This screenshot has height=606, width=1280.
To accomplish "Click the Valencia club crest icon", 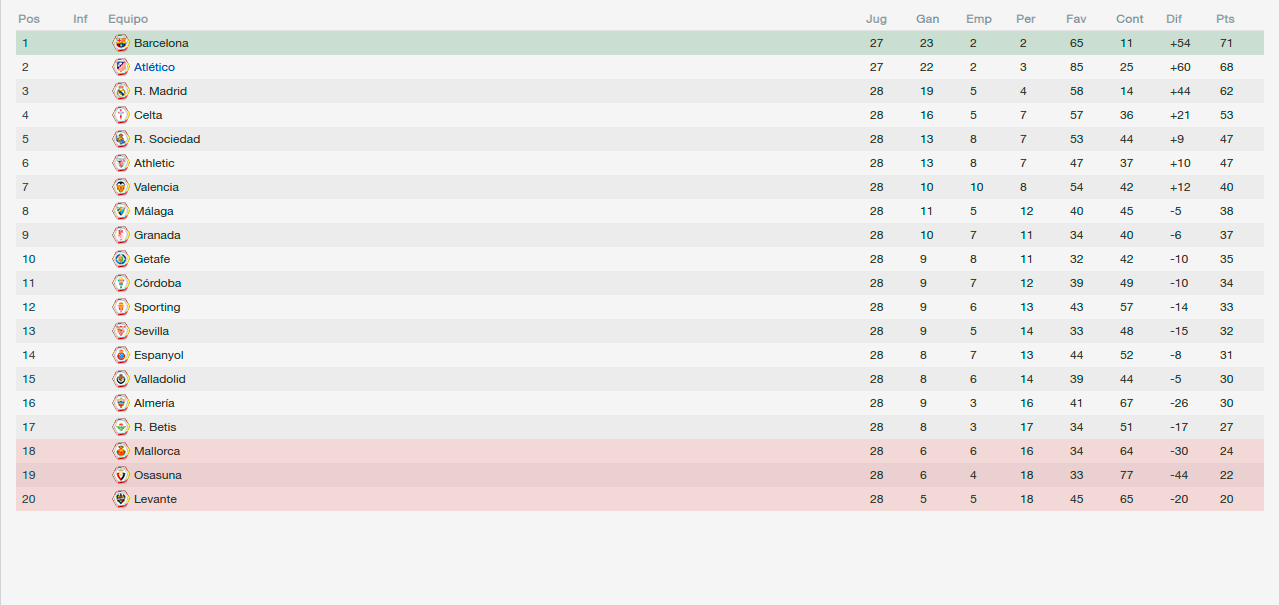I will 121,187.
